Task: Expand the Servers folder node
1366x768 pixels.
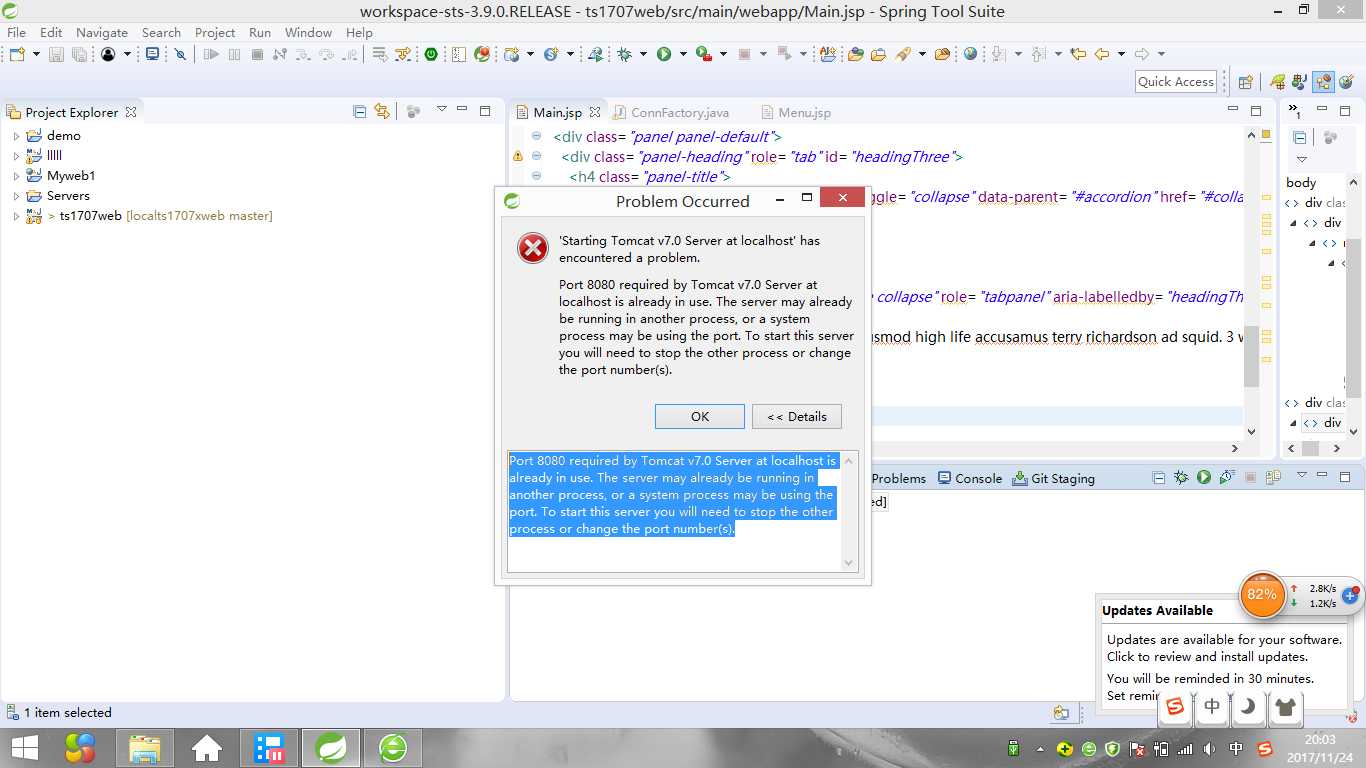Action: [16, 196]
